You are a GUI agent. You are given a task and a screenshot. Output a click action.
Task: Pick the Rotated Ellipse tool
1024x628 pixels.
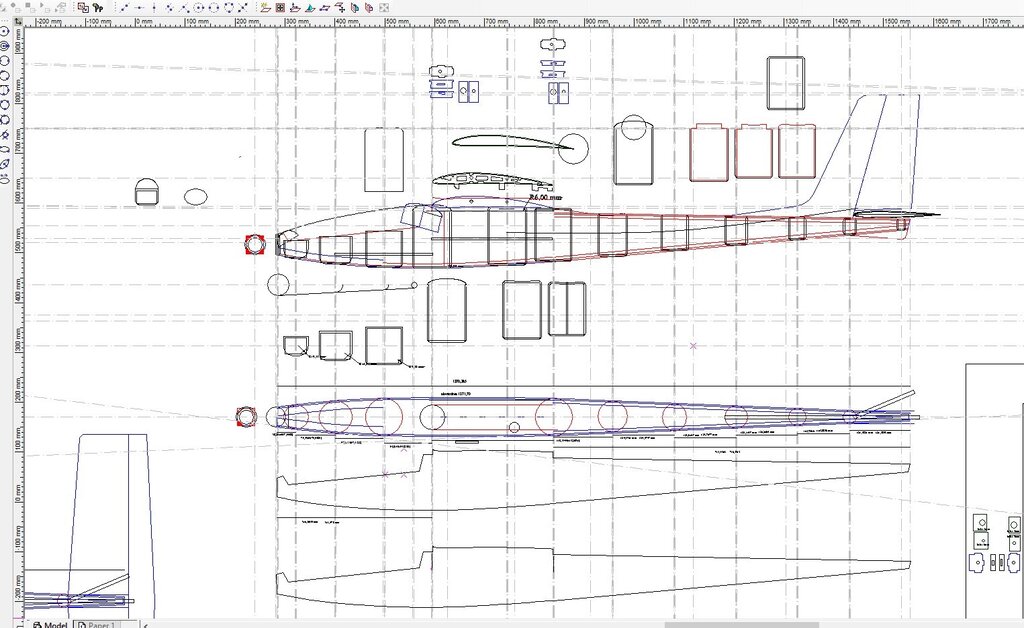click(5, 163)
